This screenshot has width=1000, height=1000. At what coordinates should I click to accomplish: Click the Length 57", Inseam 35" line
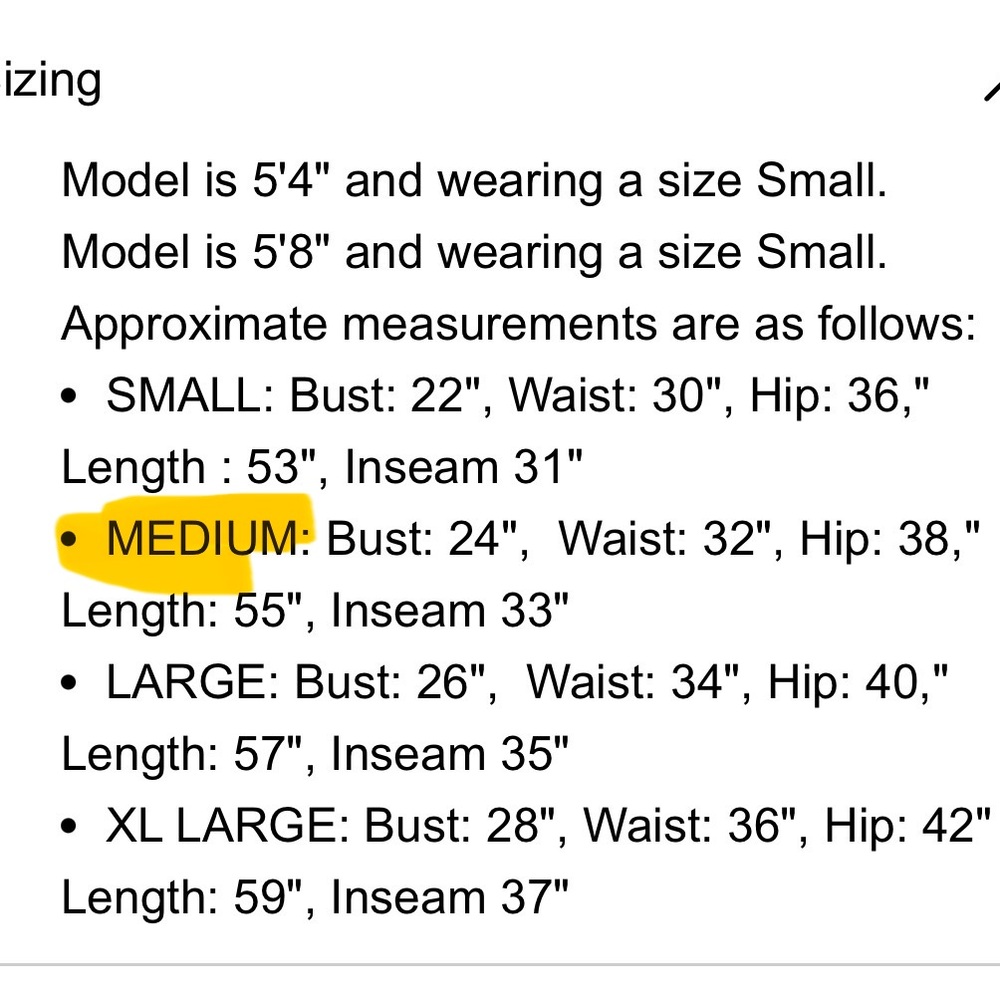pos(314,754)
